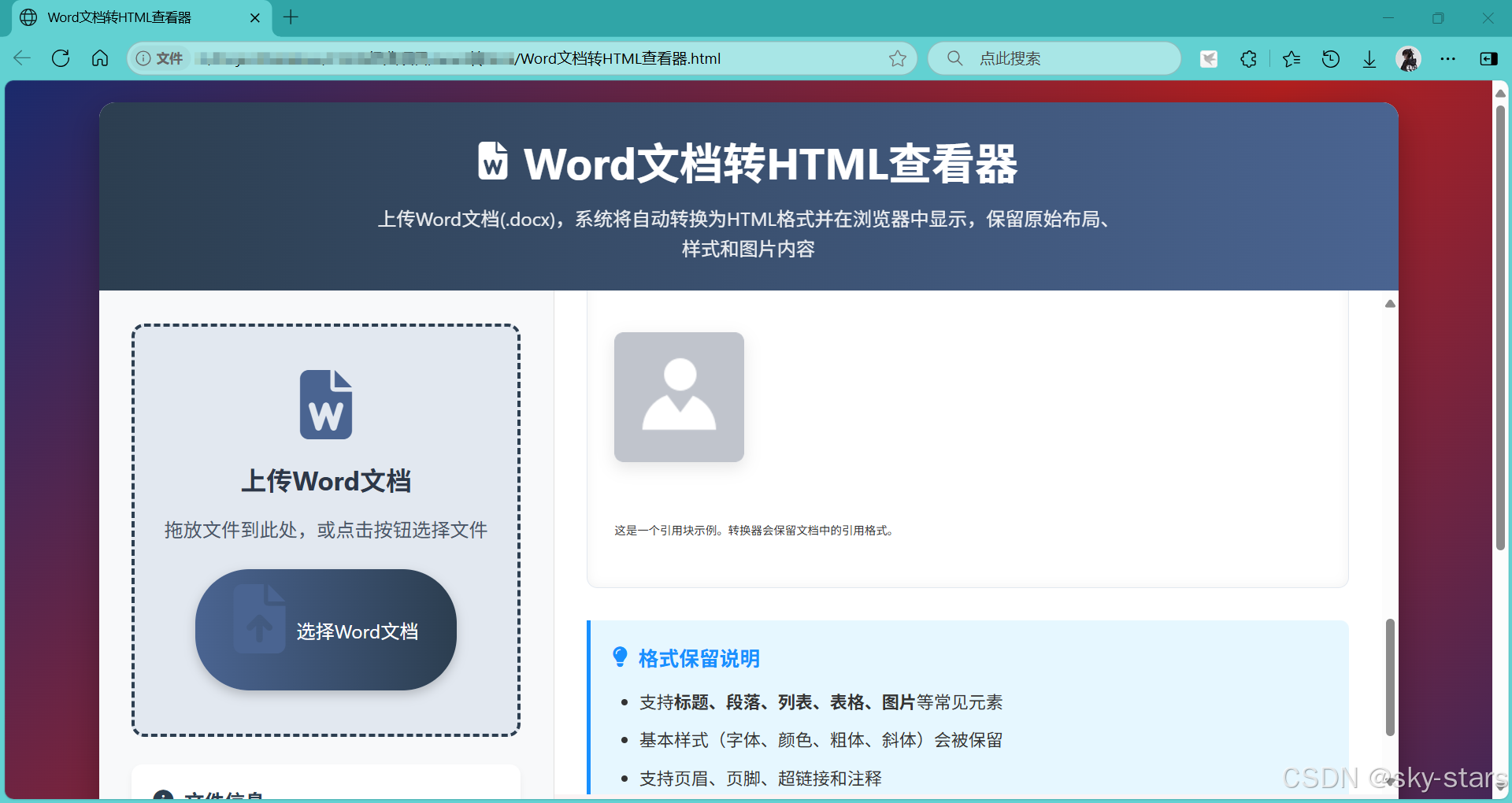Open the favorites list icon
Image resolution: width=1512 pixels, height=803 pixels.
pyautogui.click(x=1291, y=58)
